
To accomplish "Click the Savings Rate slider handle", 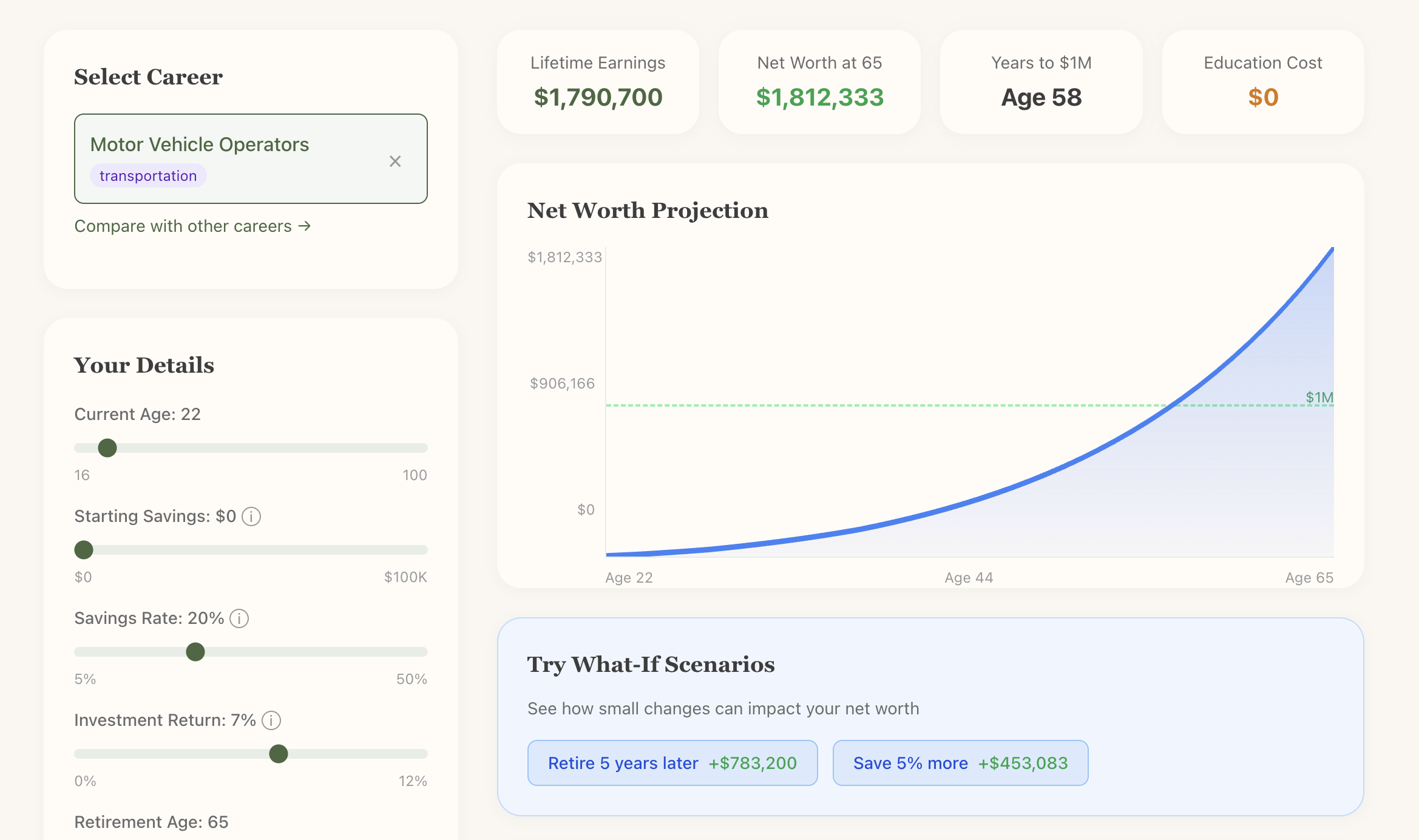I will coord(195,651).
